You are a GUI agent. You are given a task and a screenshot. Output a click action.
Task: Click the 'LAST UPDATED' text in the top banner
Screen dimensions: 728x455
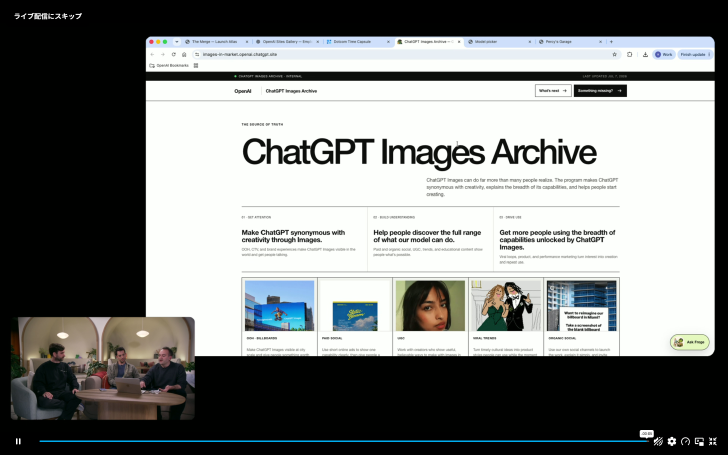(x=604, y=76)
